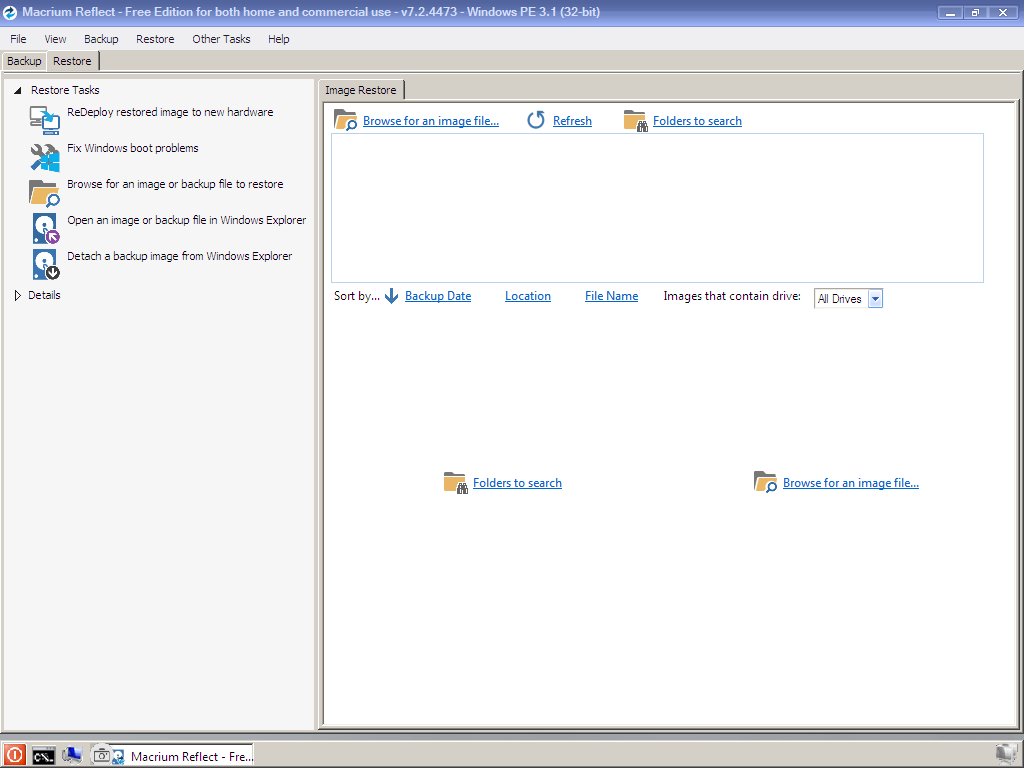Open the View menu
Screen dimensions: 1024x768
tap(56, 39)
